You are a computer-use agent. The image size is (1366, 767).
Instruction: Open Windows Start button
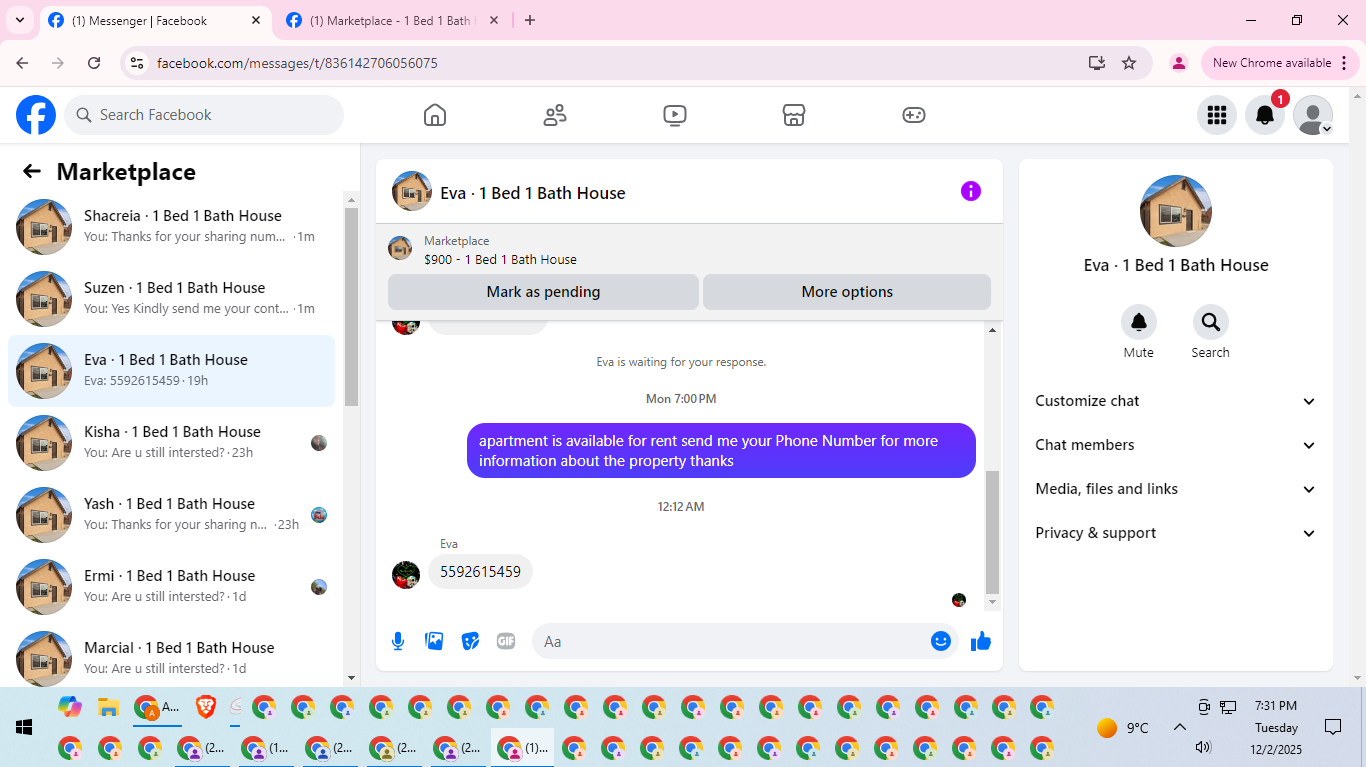click(24, 727)
